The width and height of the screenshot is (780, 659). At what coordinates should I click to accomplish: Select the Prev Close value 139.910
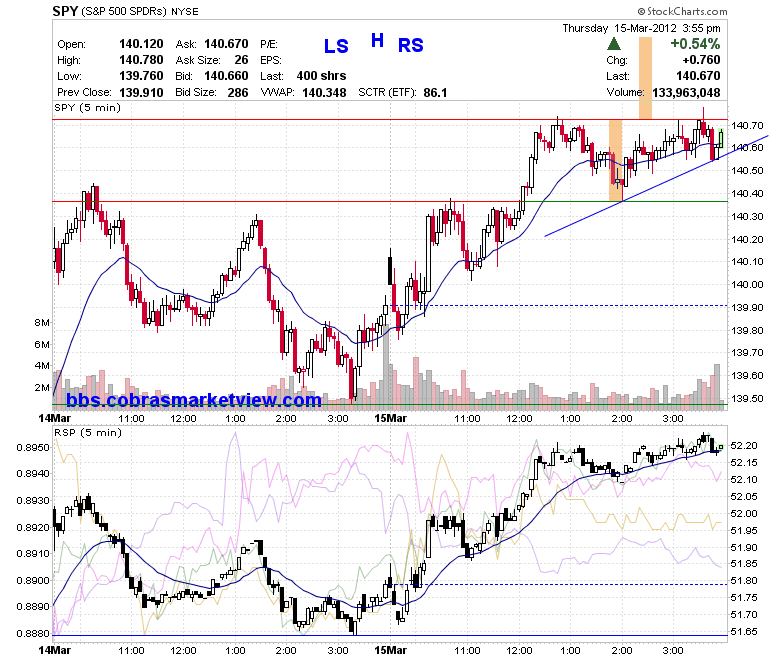pos(141,93)
